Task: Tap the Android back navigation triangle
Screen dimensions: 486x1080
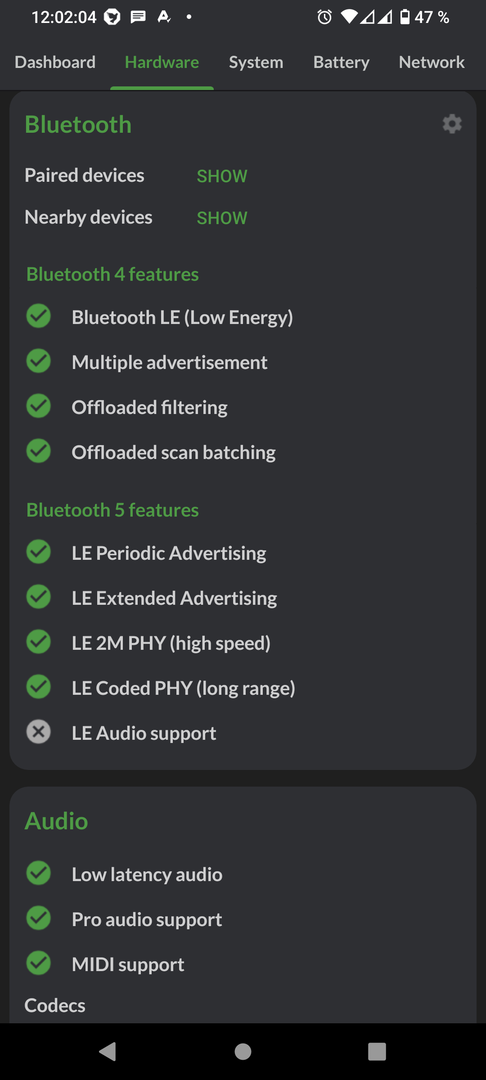Action: click(x=107, y=1051)
